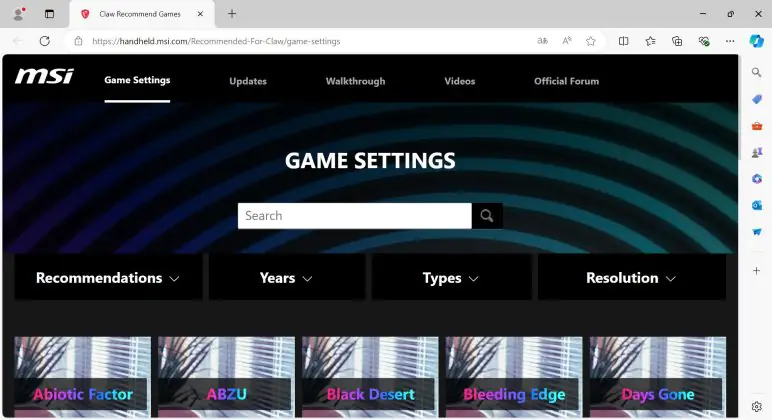Expand the Resolution filter dropdown
Screen dimensions: 772x420
click(632, 278)
